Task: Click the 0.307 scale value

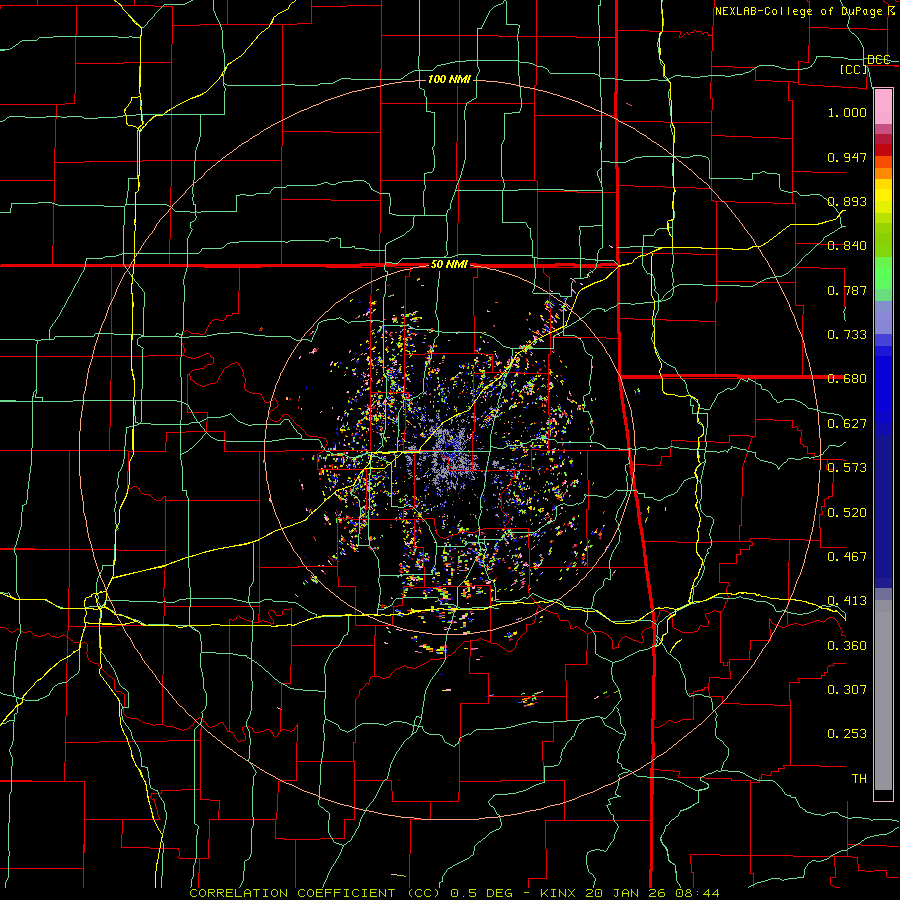Action: [x=847, y=690]
